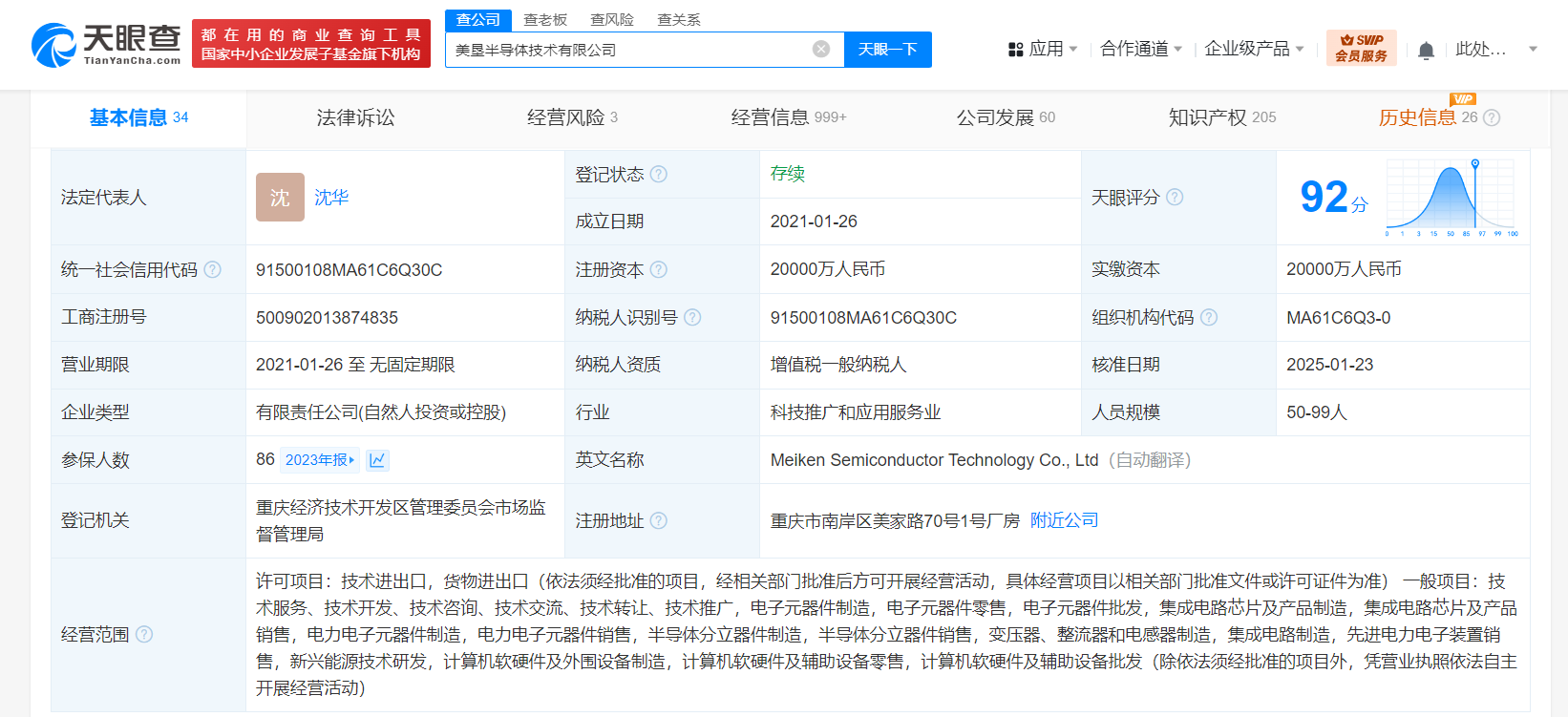Open legal representative 沈华 link
Viewport: 1568px width, 717px height.
coord(331,198)
